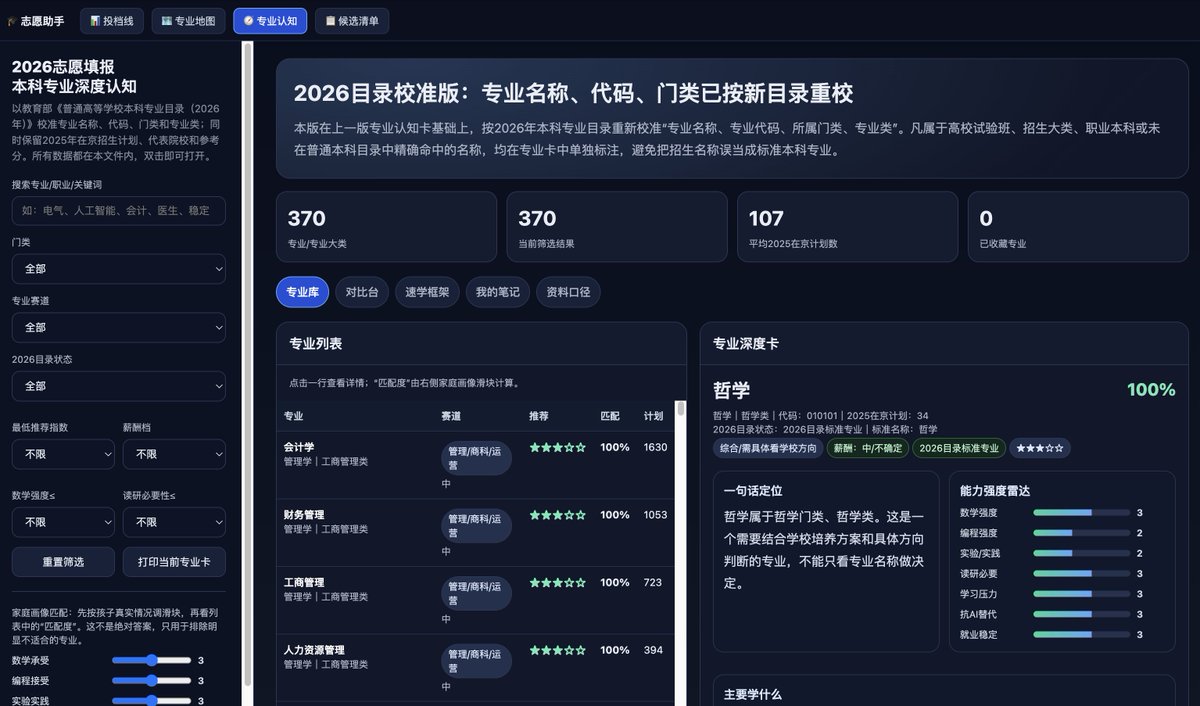
Task: Click the 计划 column header
Action: (654, 416)
